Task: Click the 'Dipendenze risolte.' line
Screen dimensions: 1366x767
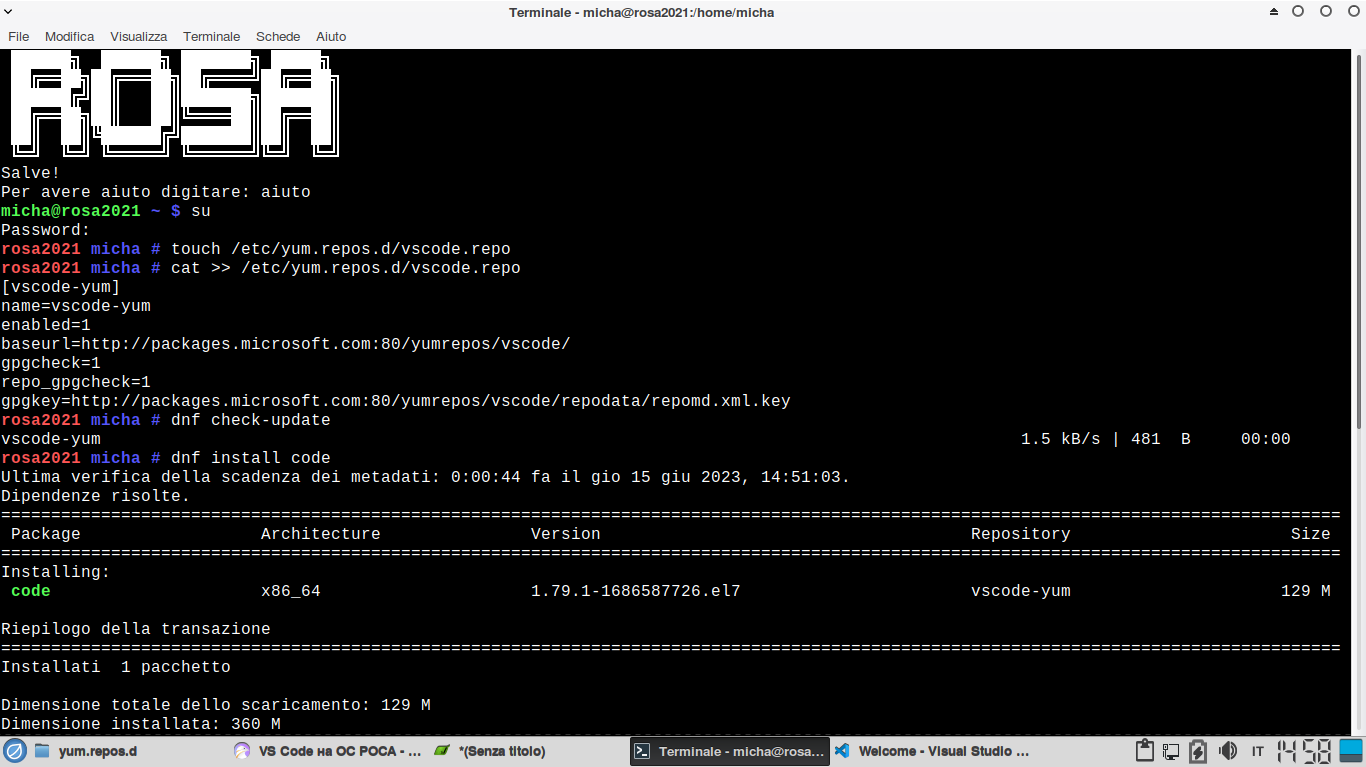Action: pos(96,496)
